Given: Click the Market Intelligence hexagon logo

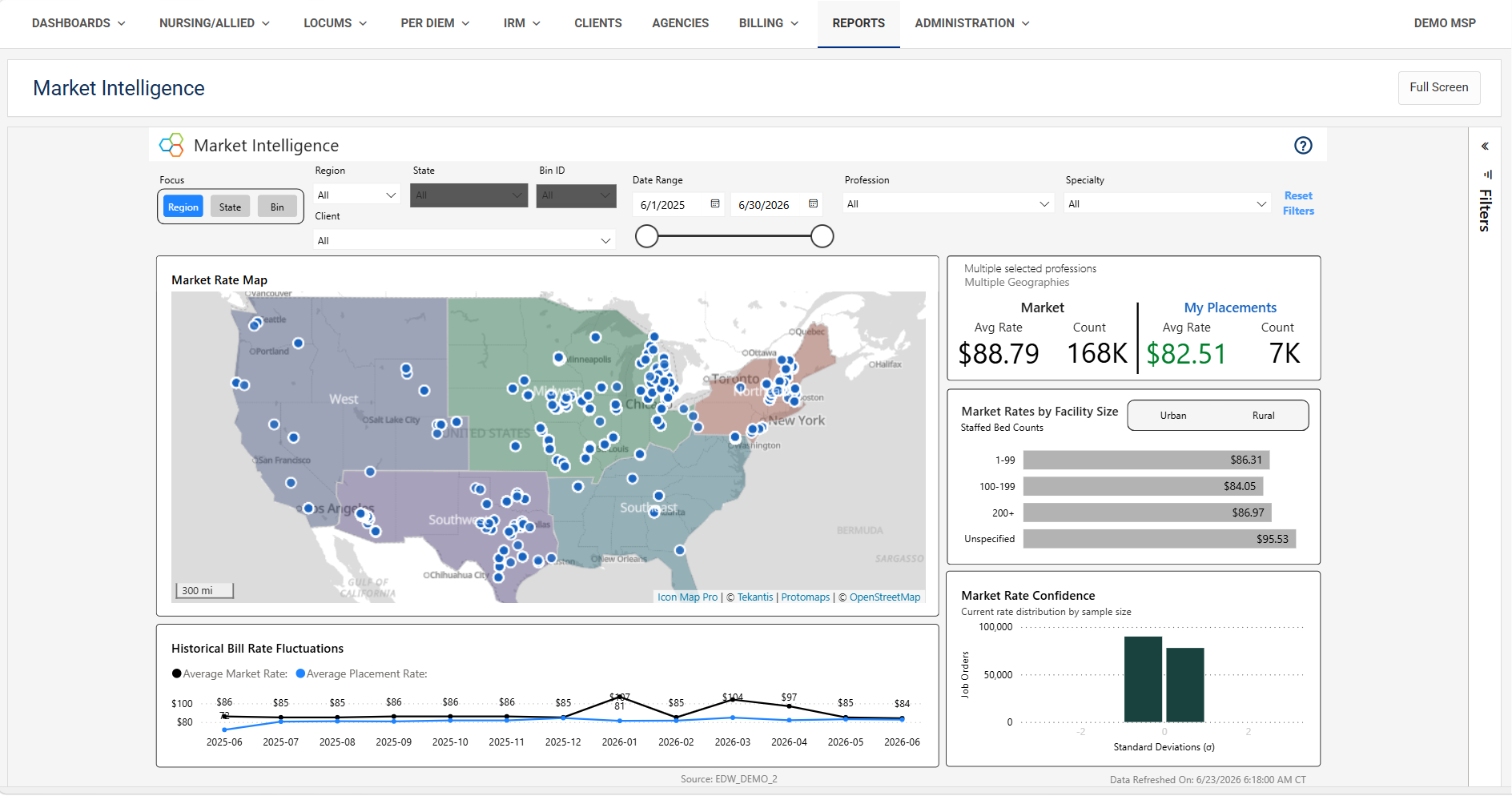Looking at the screenshot, I should [x=171, y=145].
